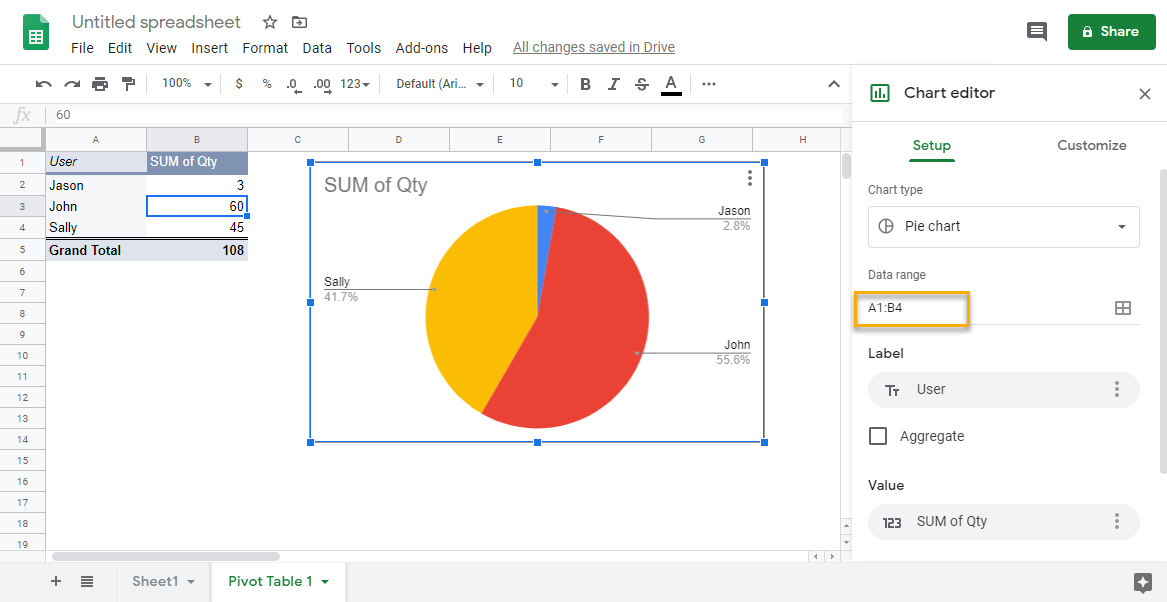Open the Add-ons menu

click(422, 48)
